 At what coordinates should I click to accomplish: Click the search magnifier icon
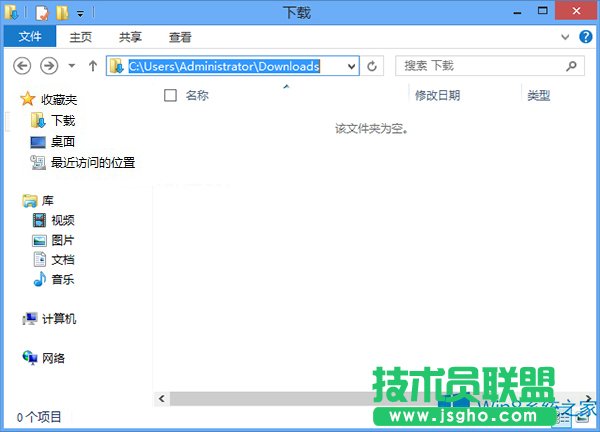(571, 66)
